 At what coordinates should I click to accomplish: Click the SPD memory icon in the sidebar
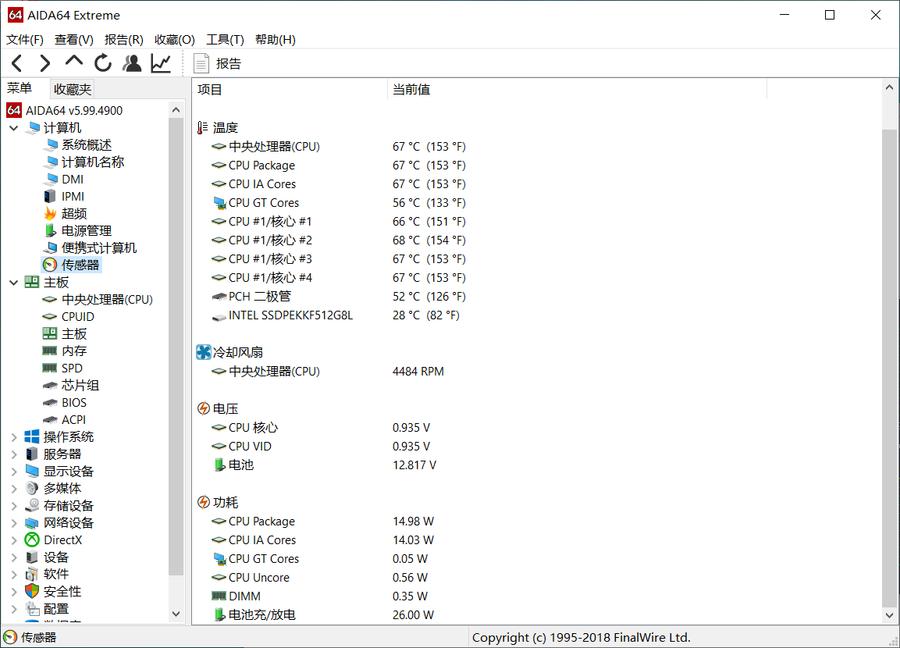pyautogui.click(x=50, y=368)
